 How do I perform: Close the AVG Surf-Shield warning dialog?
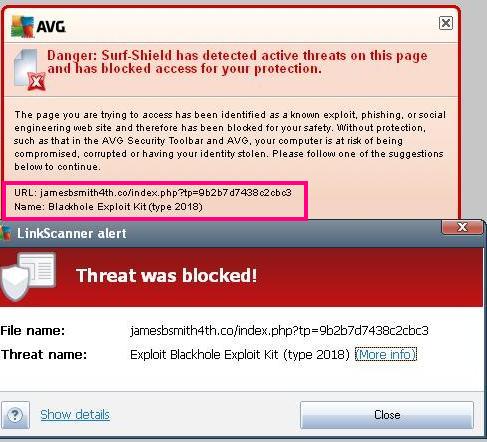tap(446, 23)
